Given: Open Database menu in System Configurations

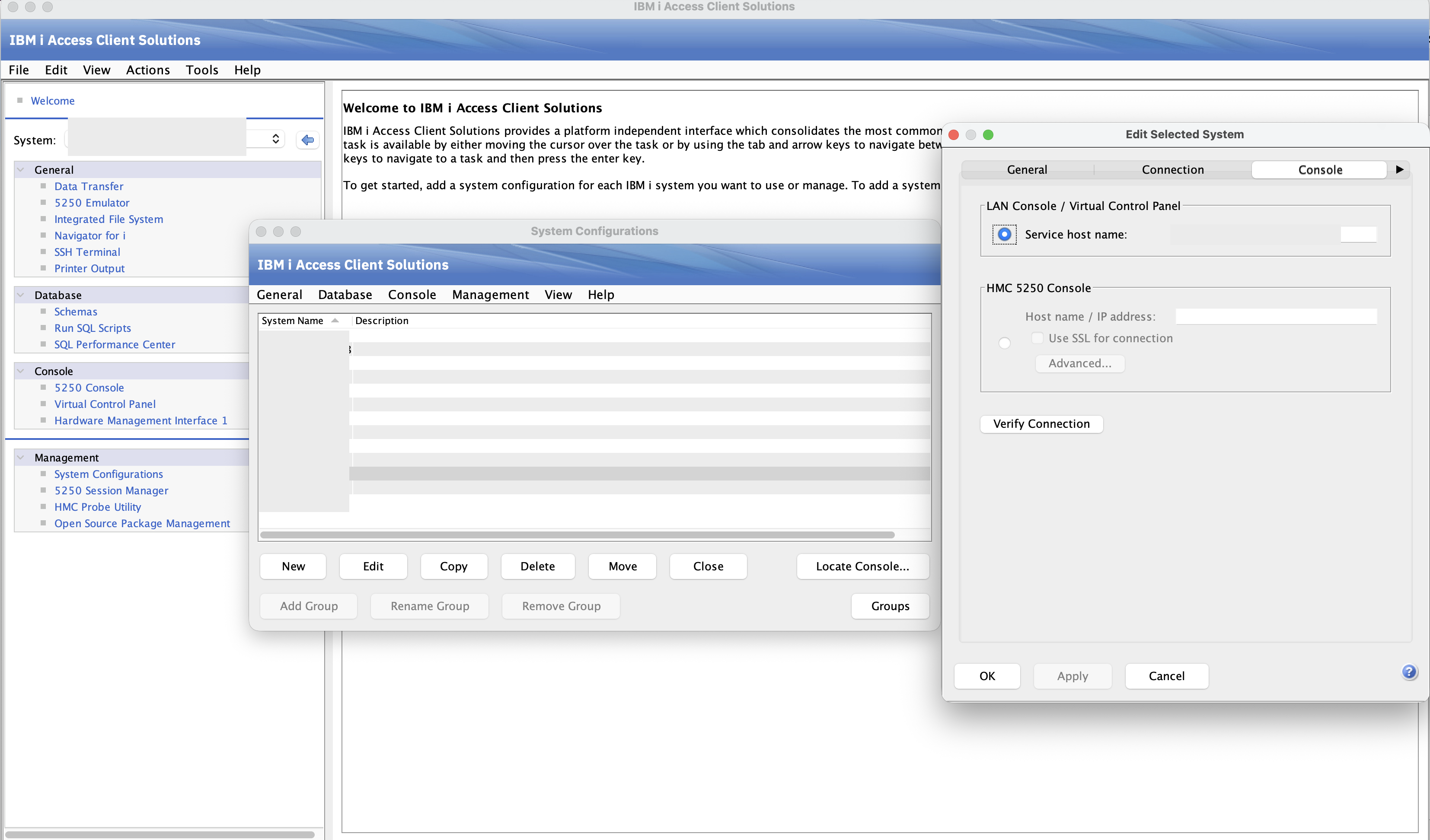Looking at the screenshot, I should pyautogui.click(x=345, y=294).
